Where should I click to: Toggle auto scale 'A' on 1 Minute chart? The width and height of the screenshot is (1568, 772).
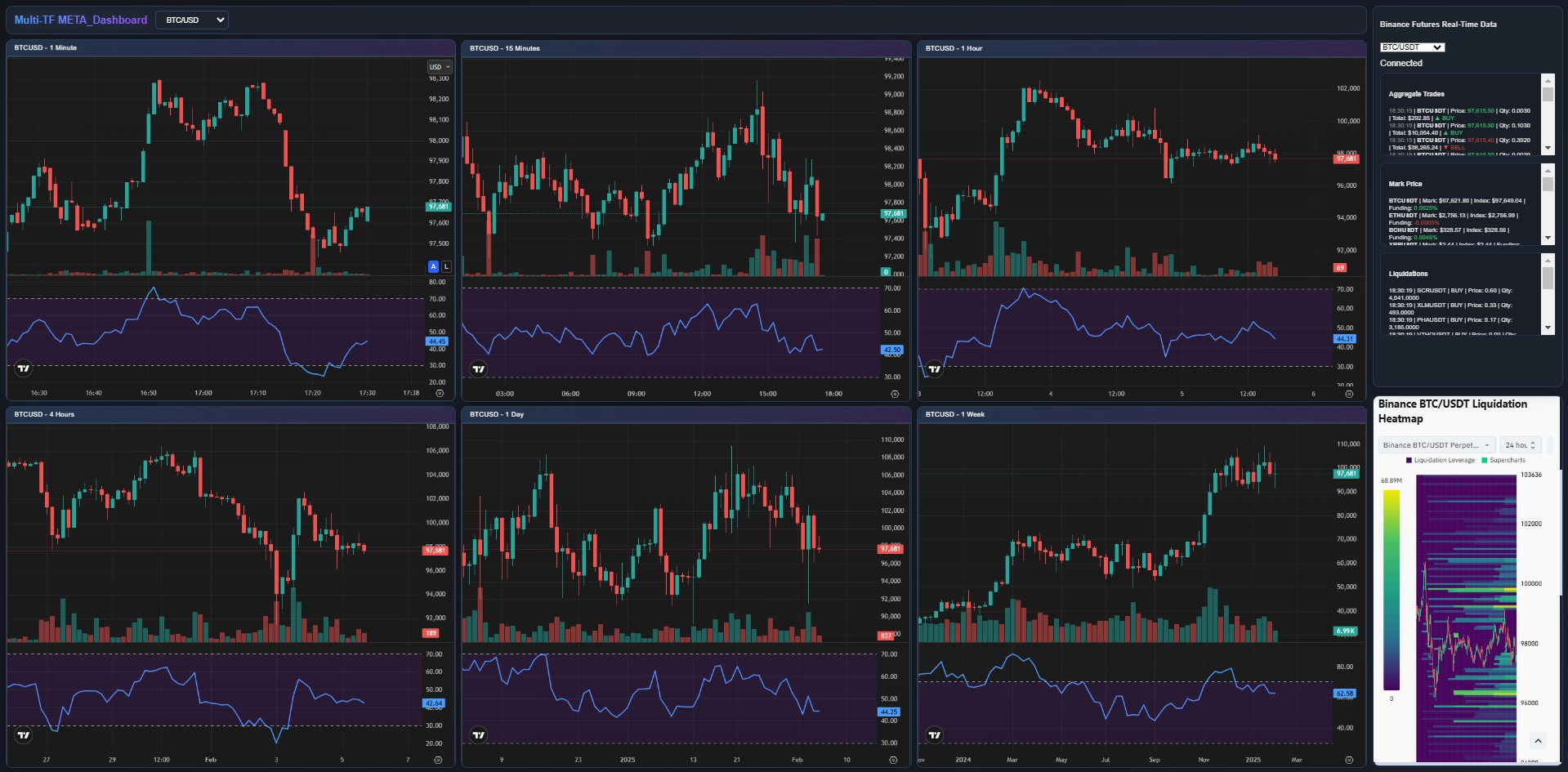point(434,266)
